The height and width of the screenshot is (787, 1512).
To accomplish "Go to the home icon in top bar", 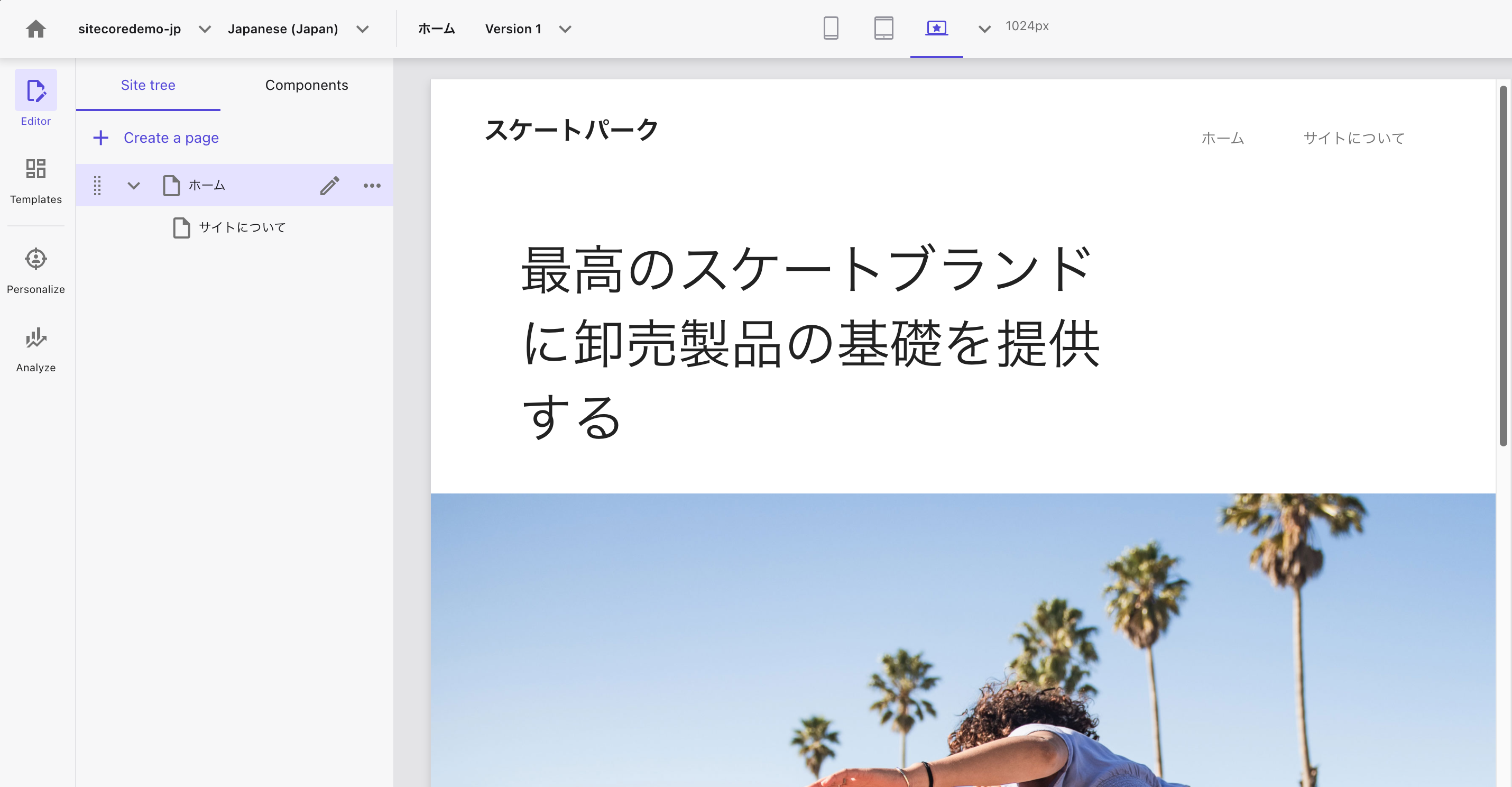I will 36,29.
